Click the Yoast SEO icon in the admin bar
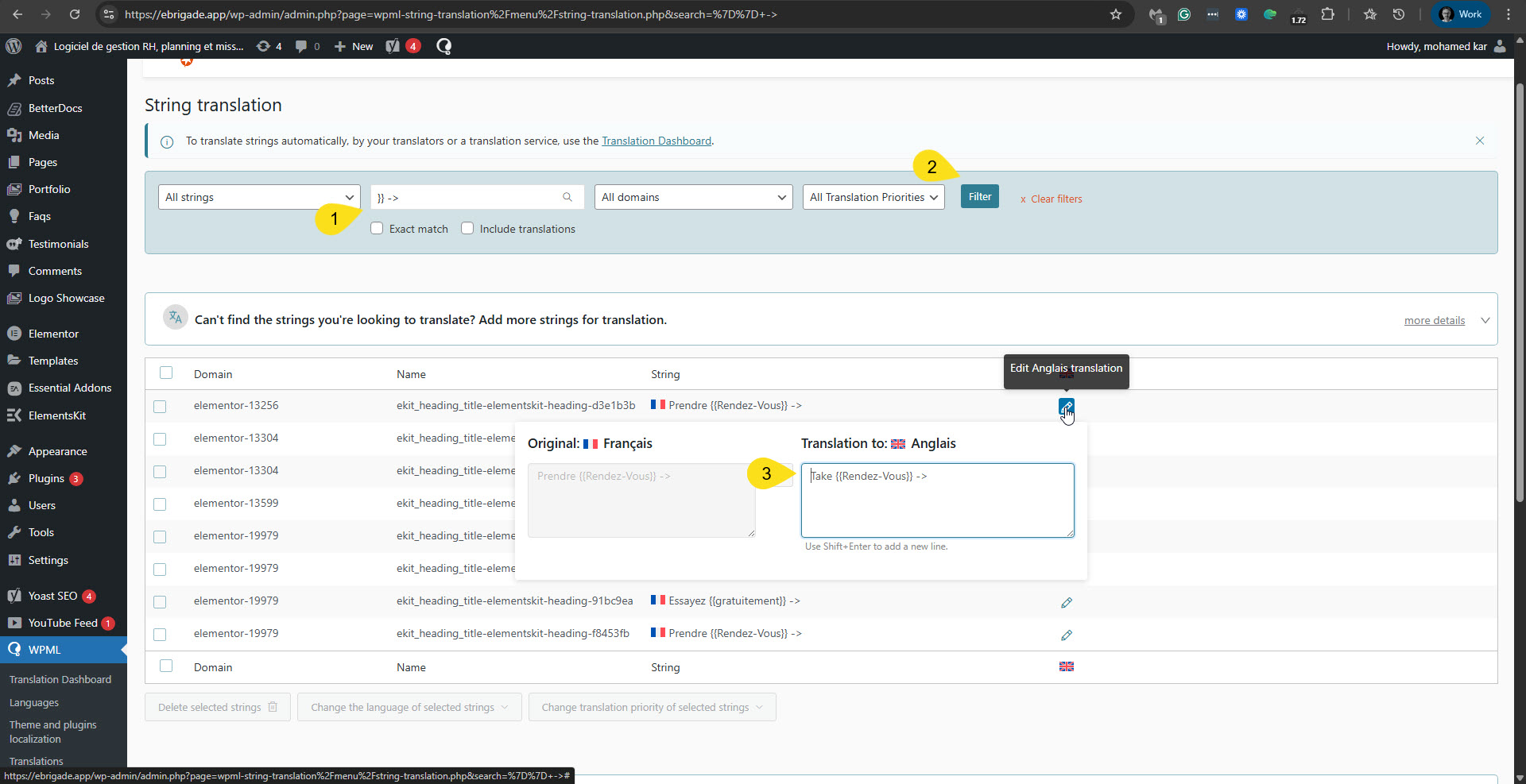 coord(393,46)
